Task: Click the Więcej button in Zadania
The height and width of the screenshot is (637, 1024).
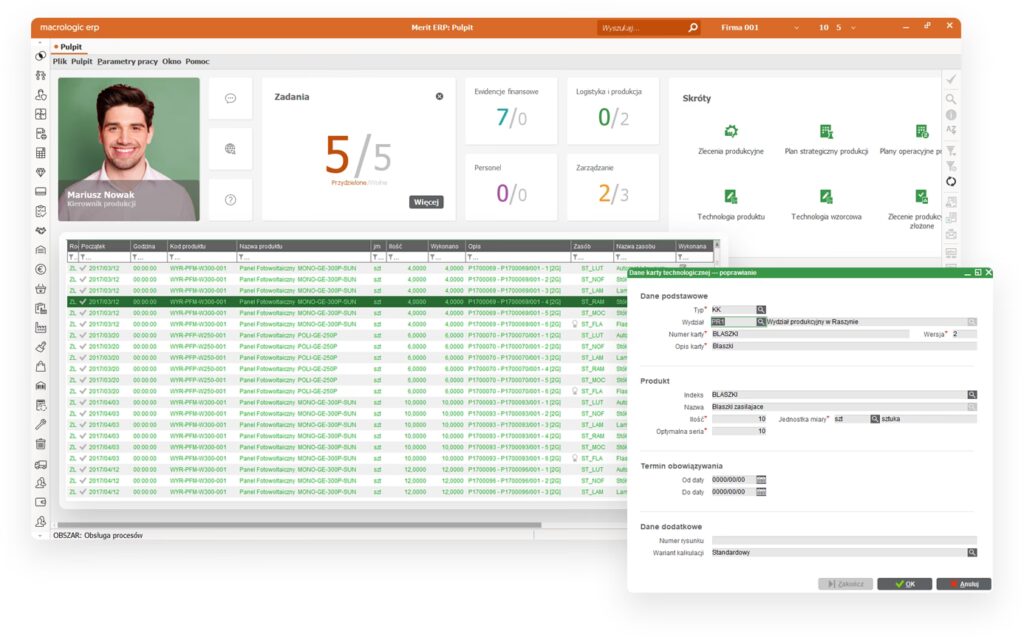Action: click(426, 202)
